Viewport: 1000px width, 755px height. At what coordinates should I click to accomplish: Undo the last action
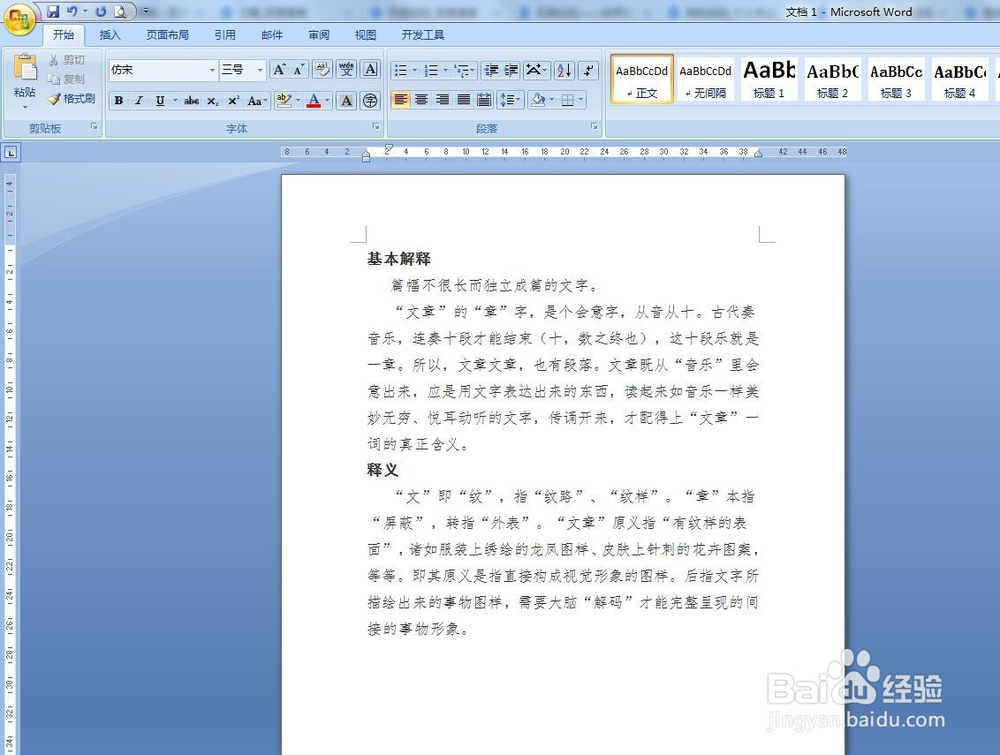pyautogui.click(x=72, y=11)
